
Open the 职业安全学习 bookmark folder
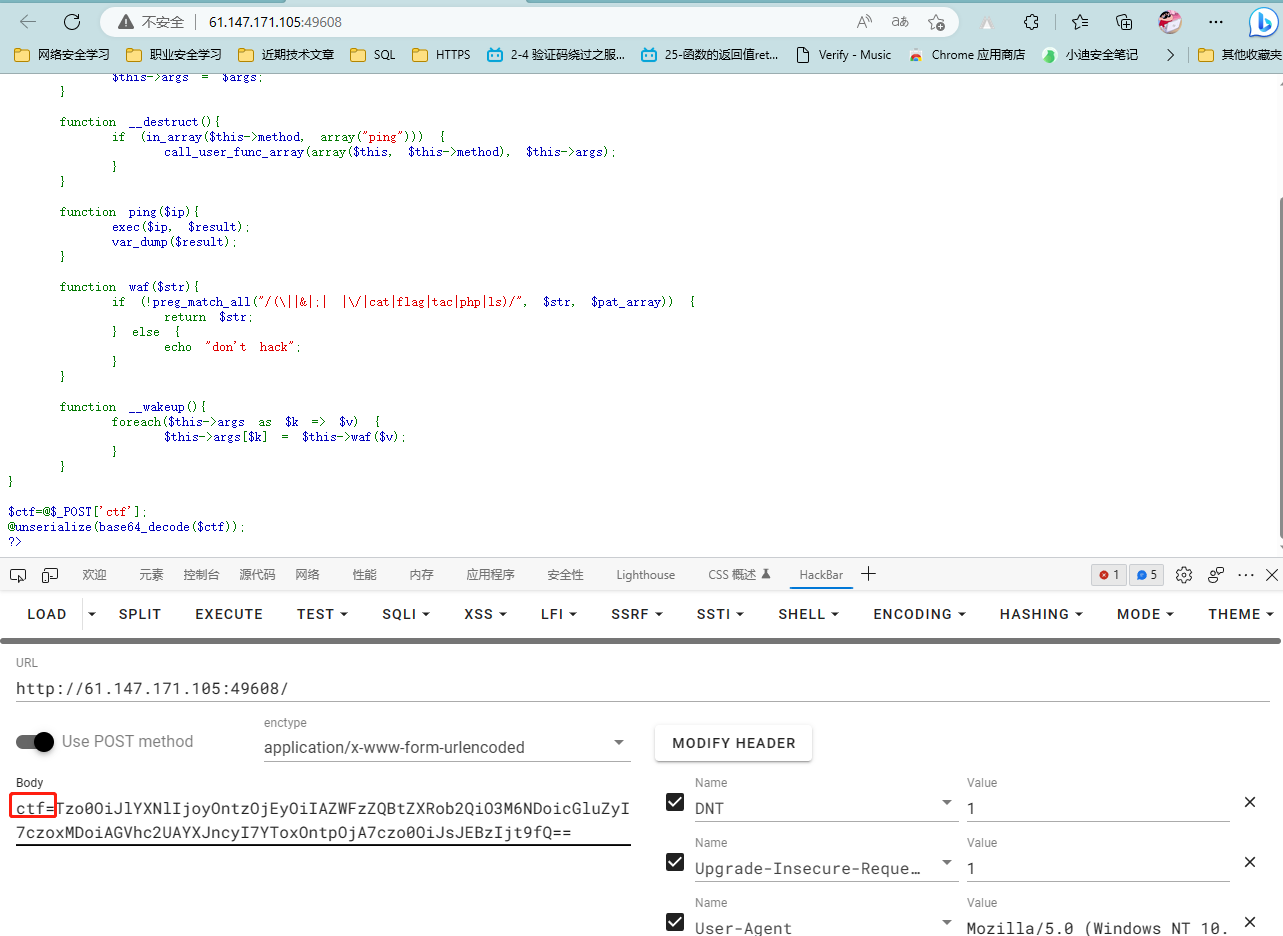pyautogui.click(x=174, y=55)
